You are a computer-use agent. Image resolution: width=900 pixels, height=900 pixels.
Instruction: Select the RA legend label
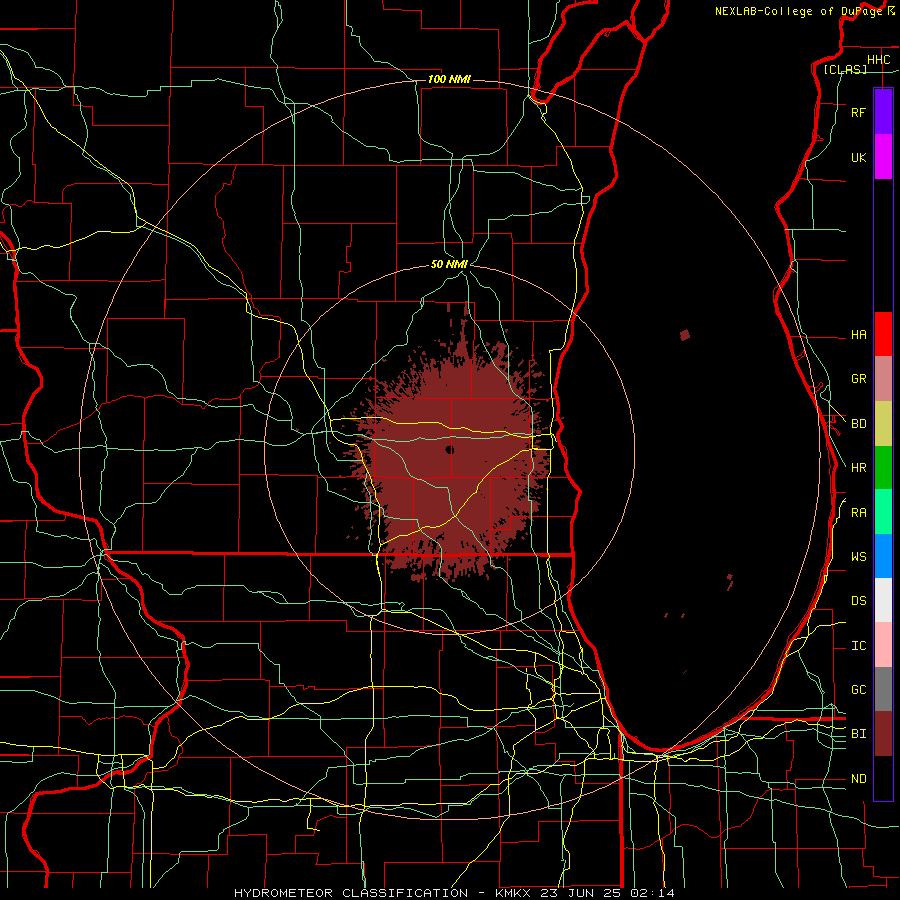(858, 513)
